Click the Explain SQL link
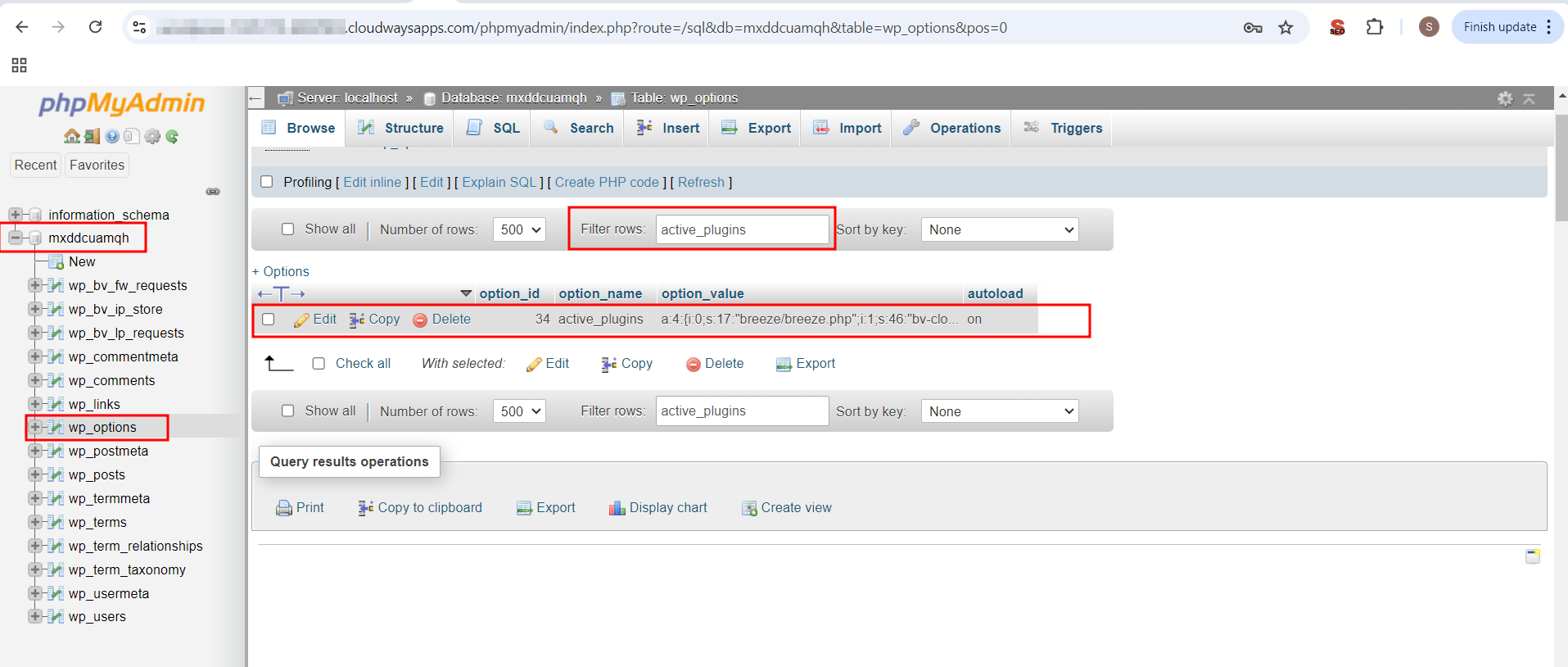Viewport: 1568px width, 667px height. (499, 182)
